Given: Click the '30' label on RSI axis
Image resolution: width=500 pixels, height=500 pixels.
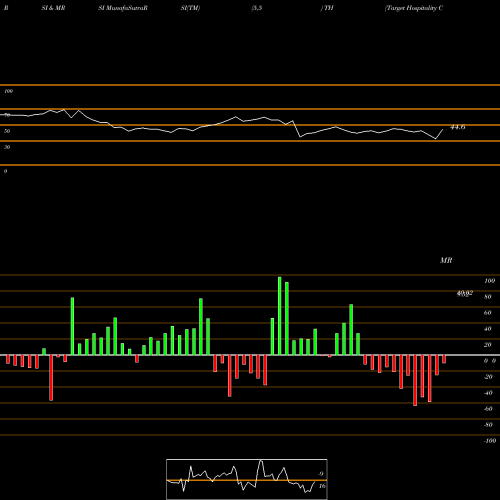Looking at the screenshot, I should click(x=7, y=147).
